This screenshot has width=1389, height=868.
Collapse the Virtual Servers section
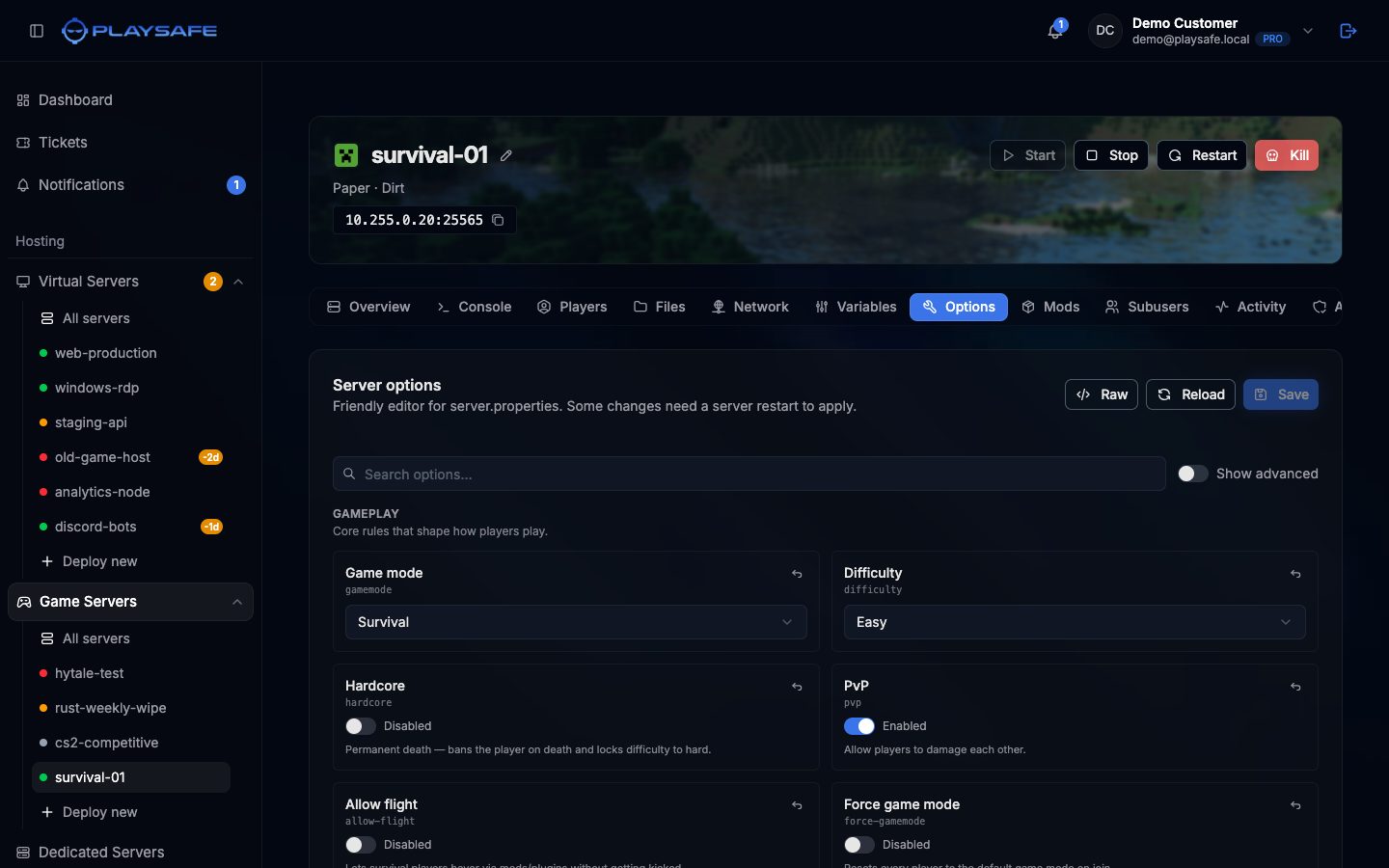(x=238, y=282)
